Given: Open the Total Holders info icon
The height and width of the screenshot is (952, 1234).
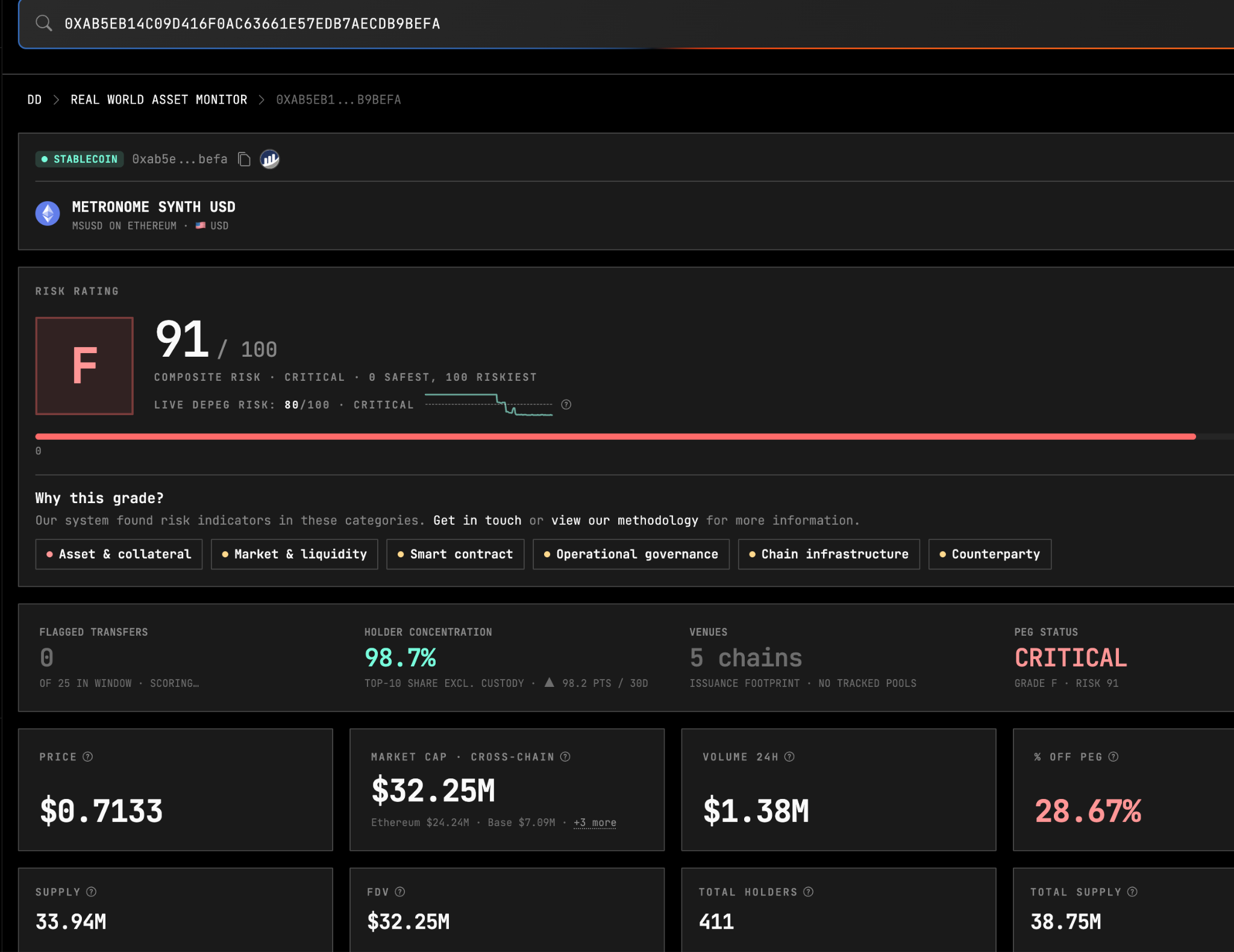Looking at the screenshot, I should 809,892.
